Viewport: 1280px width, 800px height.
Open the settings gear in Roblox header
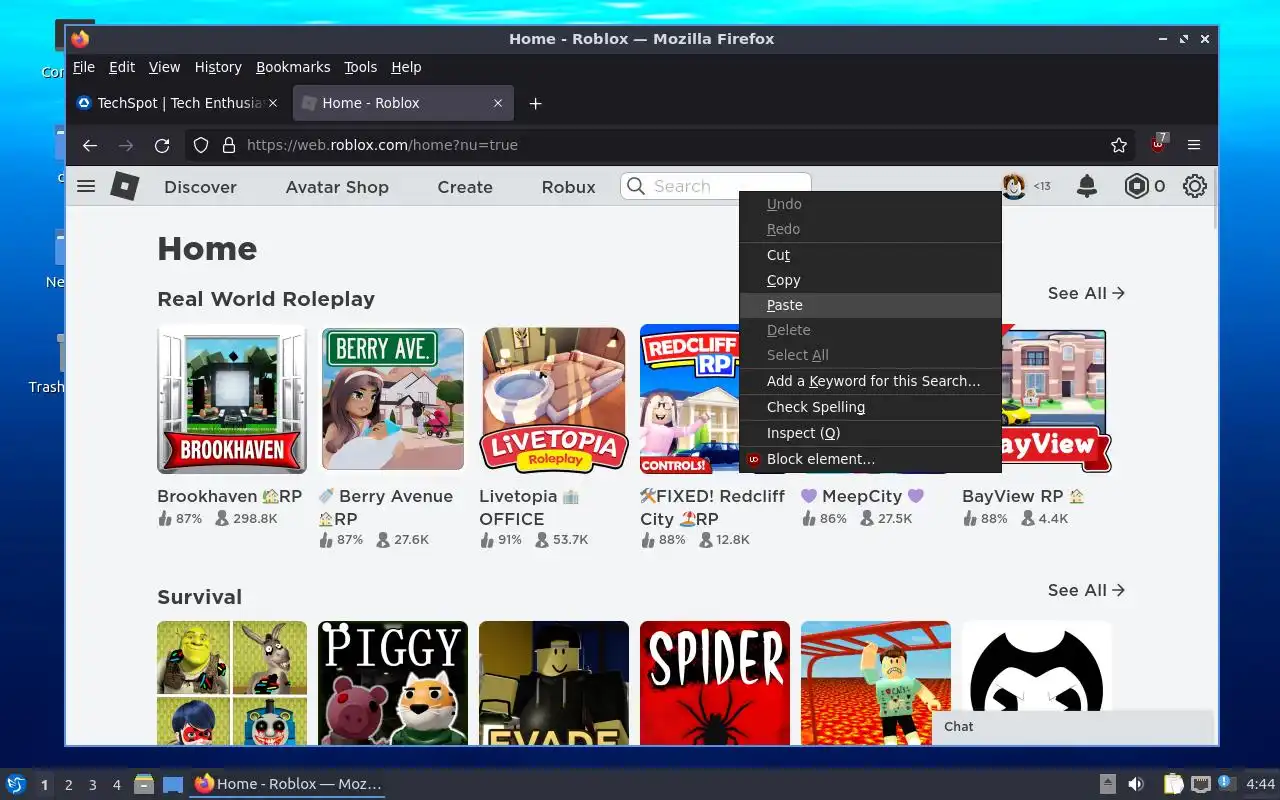coord(1194,186)
